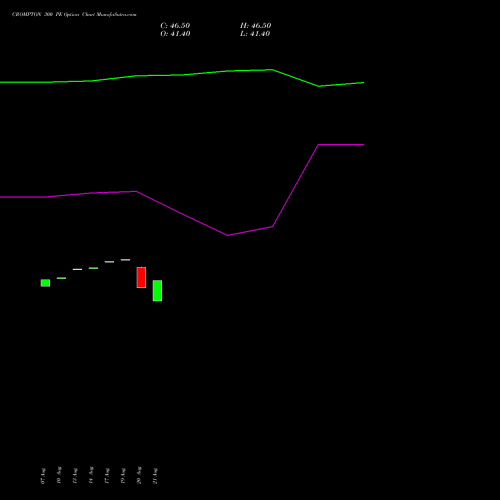Viewport: 500px width, 500px height.
Task: Click the 12 Aug date axis label
Action: 75,476
